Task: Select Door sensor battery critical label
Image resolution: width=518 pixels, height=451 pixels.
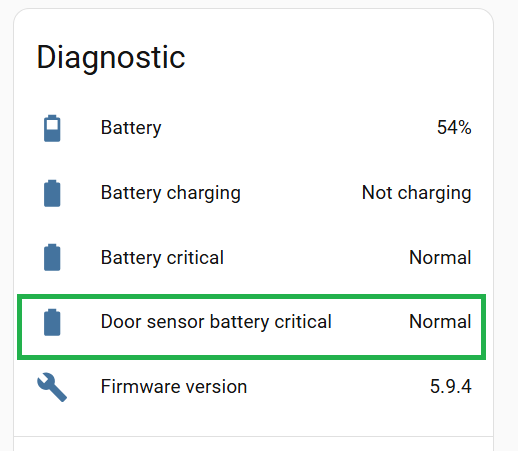Action: pyautogui.click(x=216, y=322)
